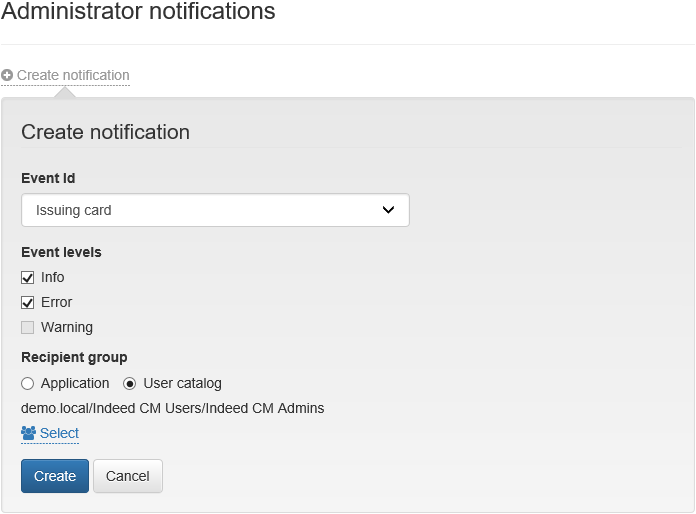
Task: Click the Recipient group section label
Action: coord(74,357)
